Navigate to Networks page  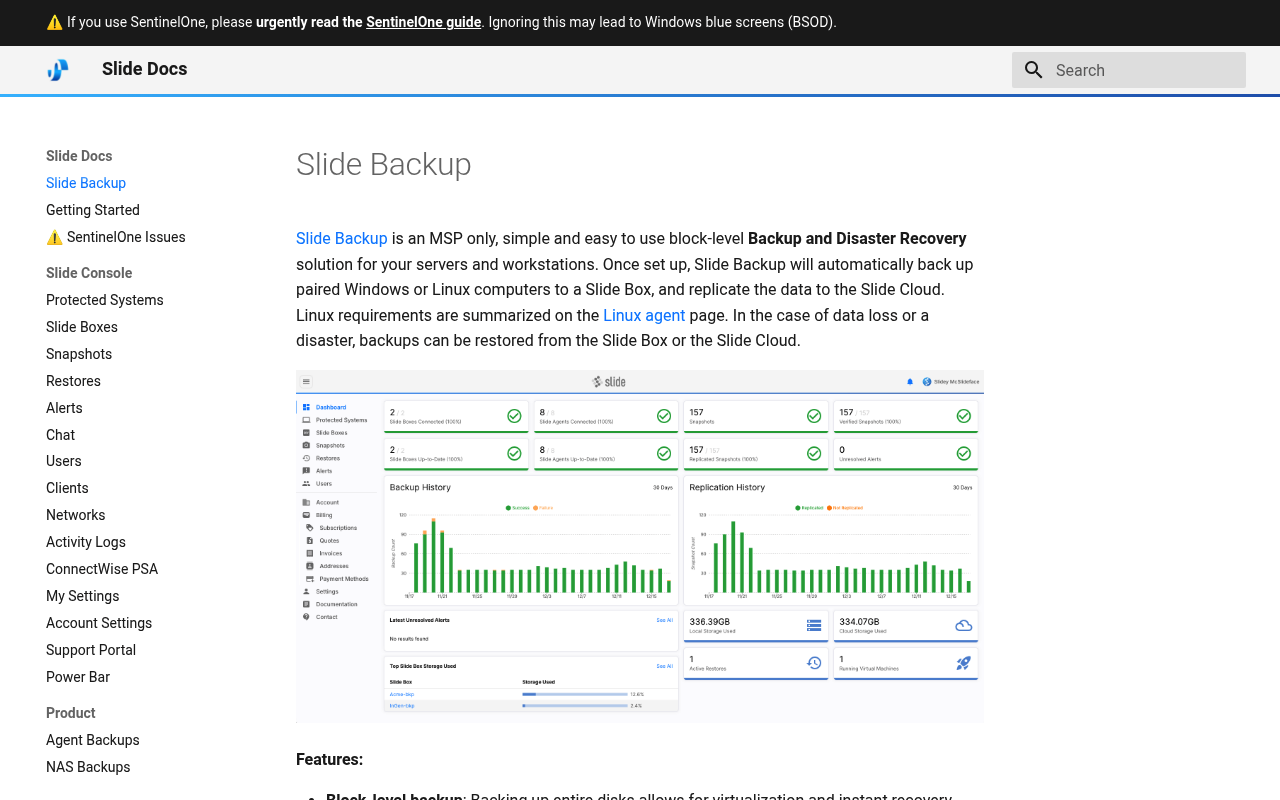pos(75,515)
